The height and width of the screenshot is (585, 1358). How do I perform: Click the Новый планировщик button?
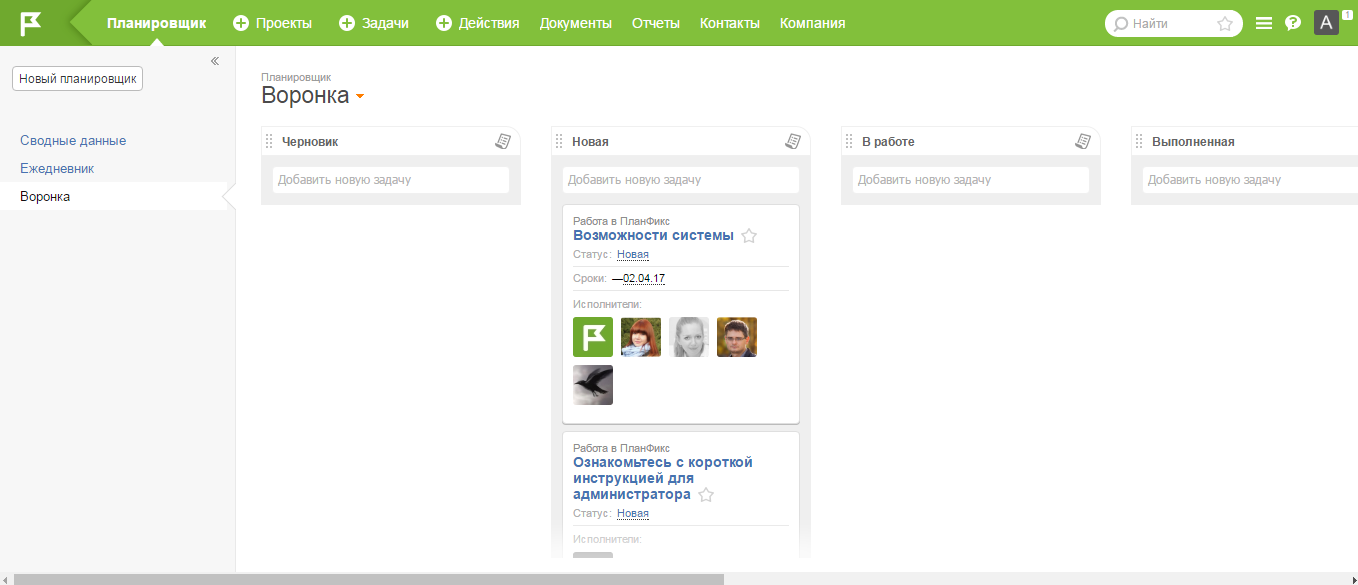coord(77,79)
